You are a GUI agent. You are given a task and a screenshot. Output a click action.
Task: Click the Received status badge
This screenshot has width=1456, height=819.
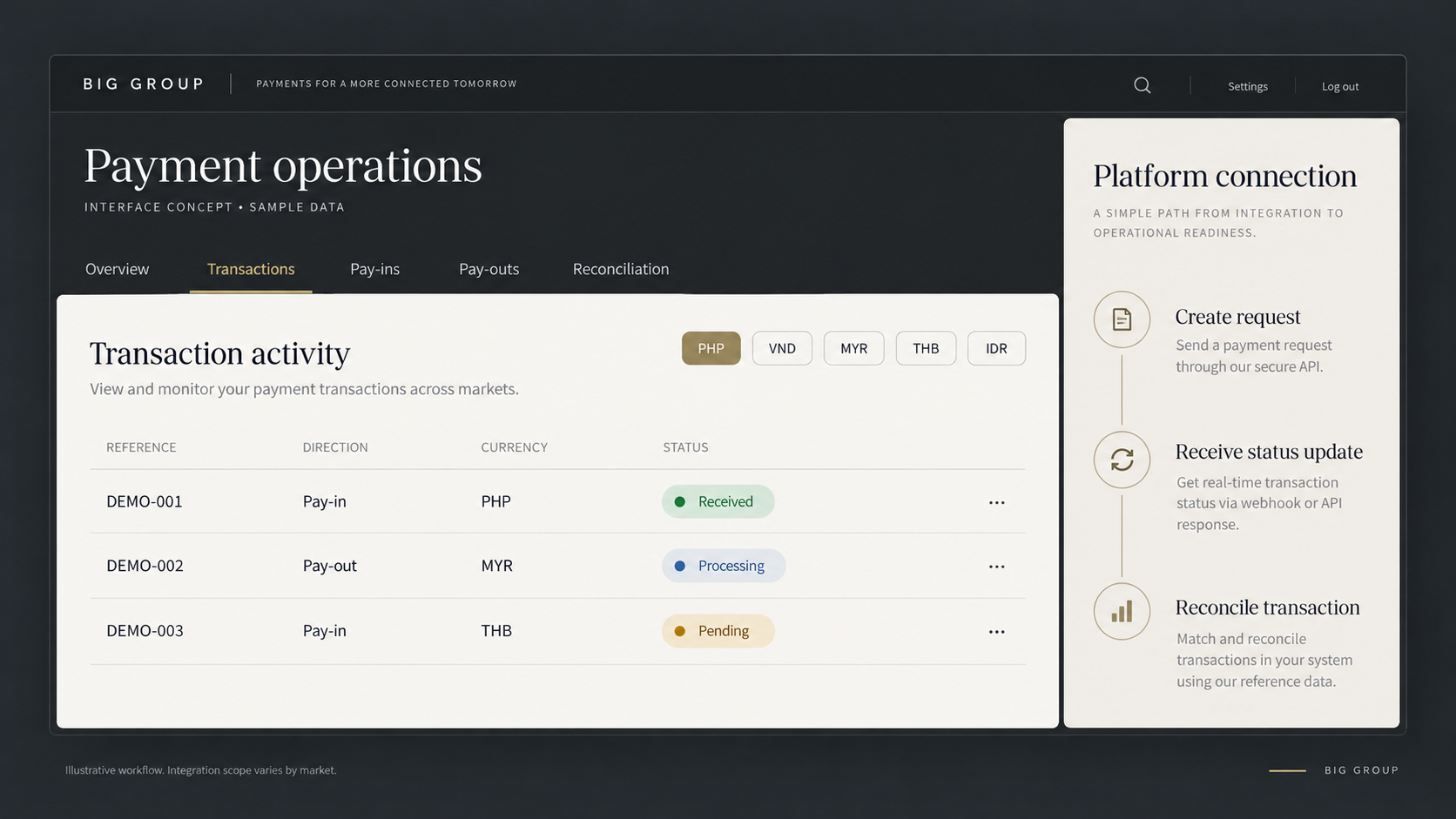click(x=718, y=501)
